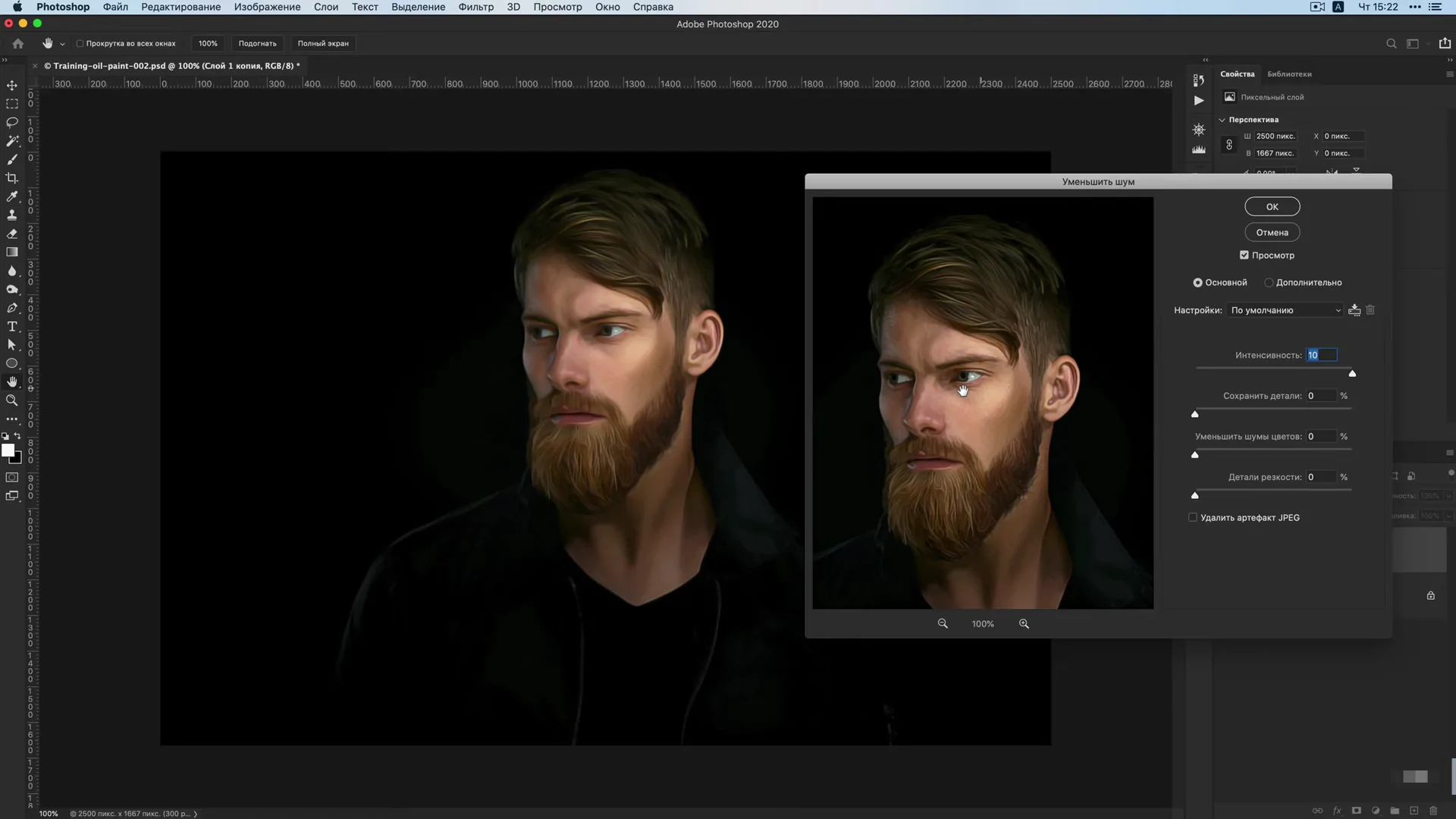Select the Path Selection tool
Viewport: 1456px width, 819px height.
tap(12, 345)
